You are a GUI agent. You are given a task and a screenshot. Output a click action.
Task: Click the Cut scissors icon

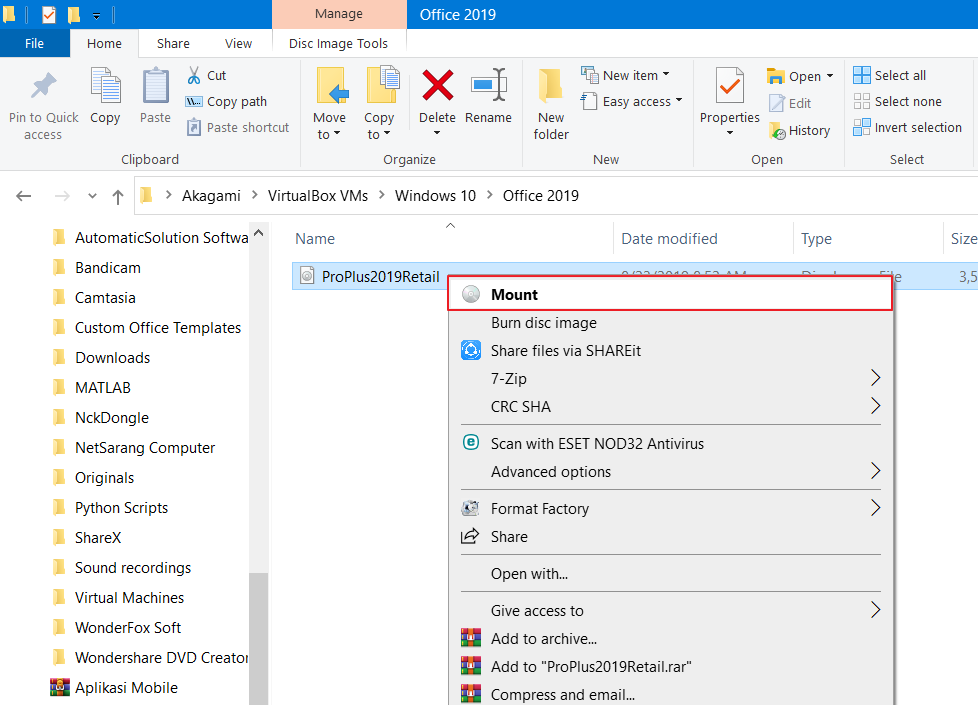pyautogui.click(x=194, y=75)
